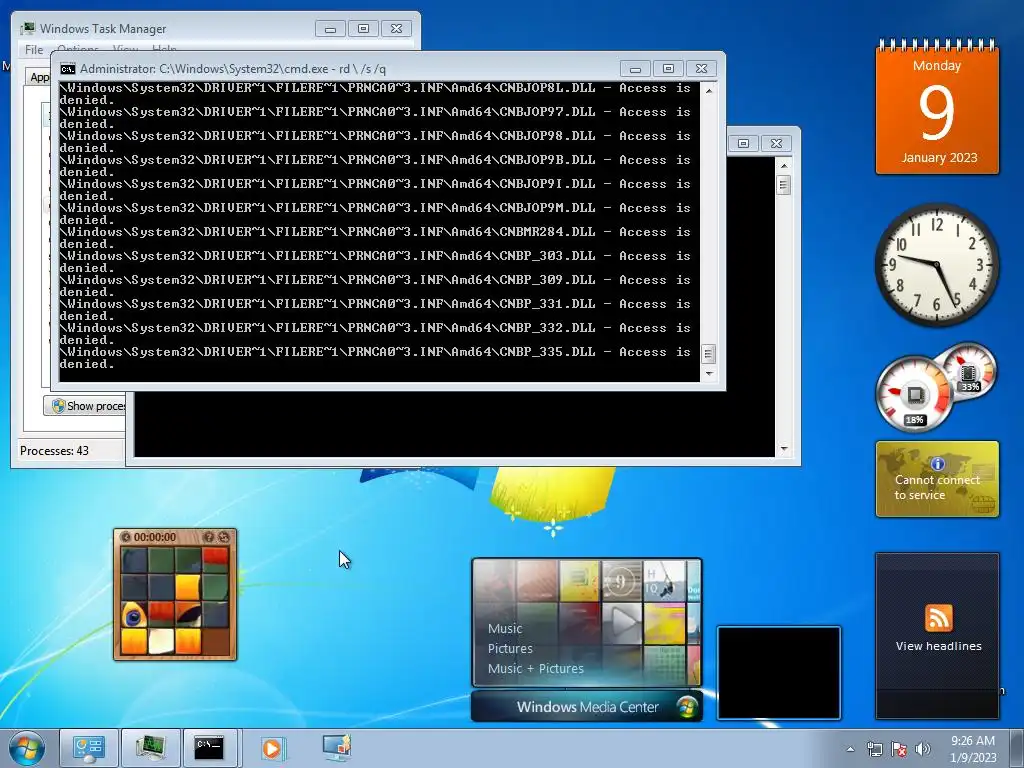Click the Windows orb on the Media Center bar
Screen dimensions: 1024x768
[687, 707]
